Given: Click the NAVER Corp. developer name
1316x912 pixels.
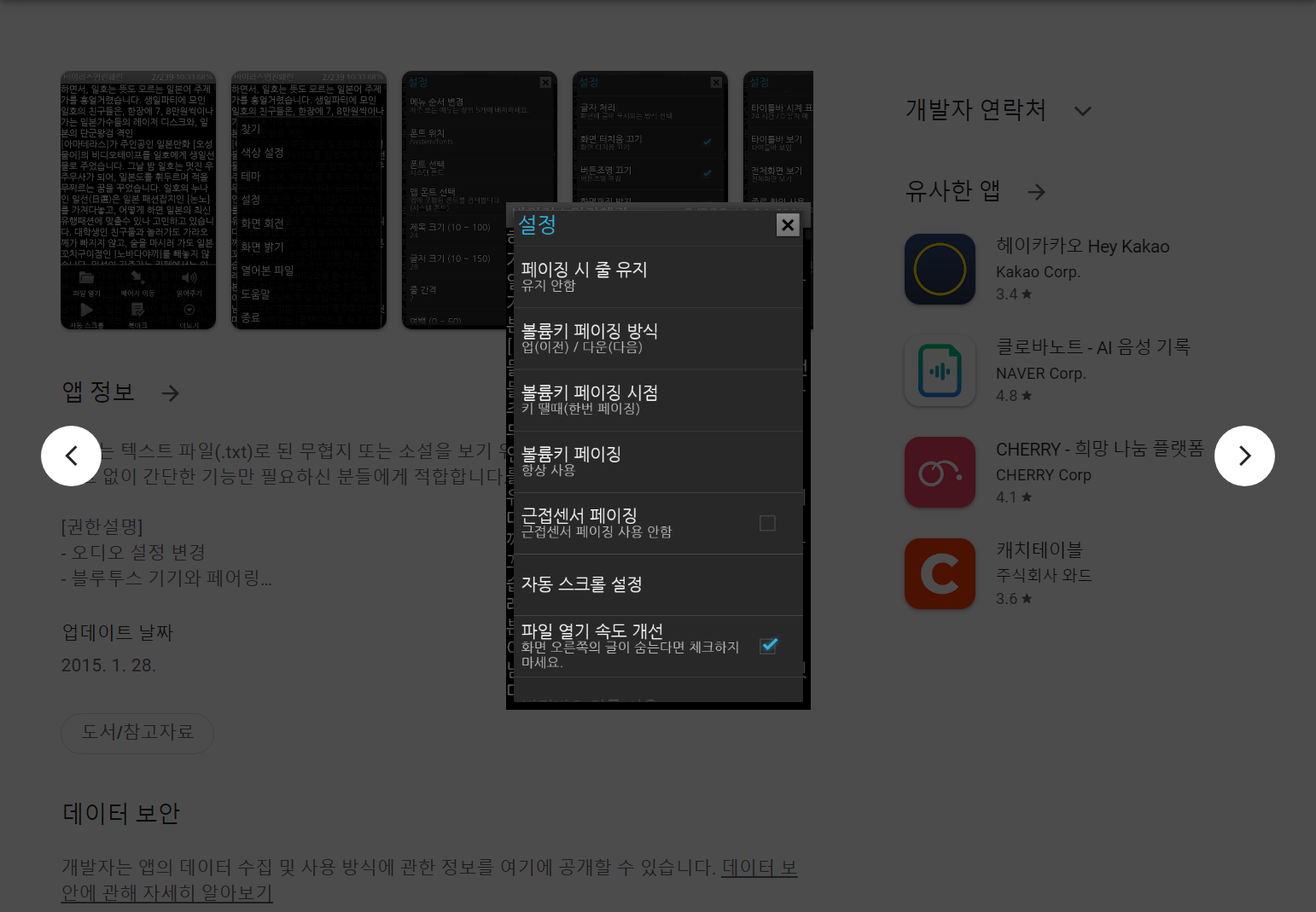Looking at the screenshot, I should (1040, 374).
